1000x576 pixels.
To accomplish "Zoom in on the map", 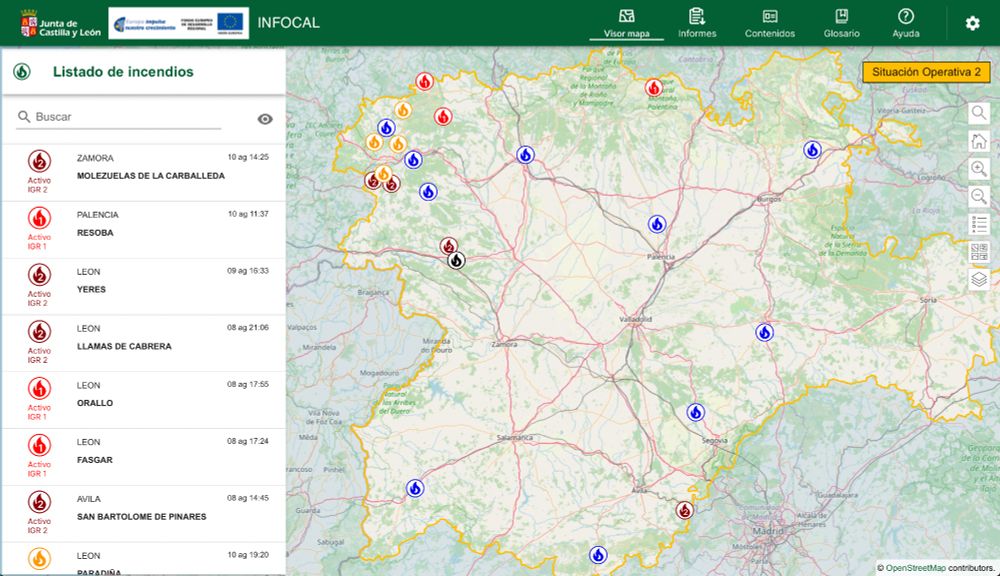I will tap(979, 169).
